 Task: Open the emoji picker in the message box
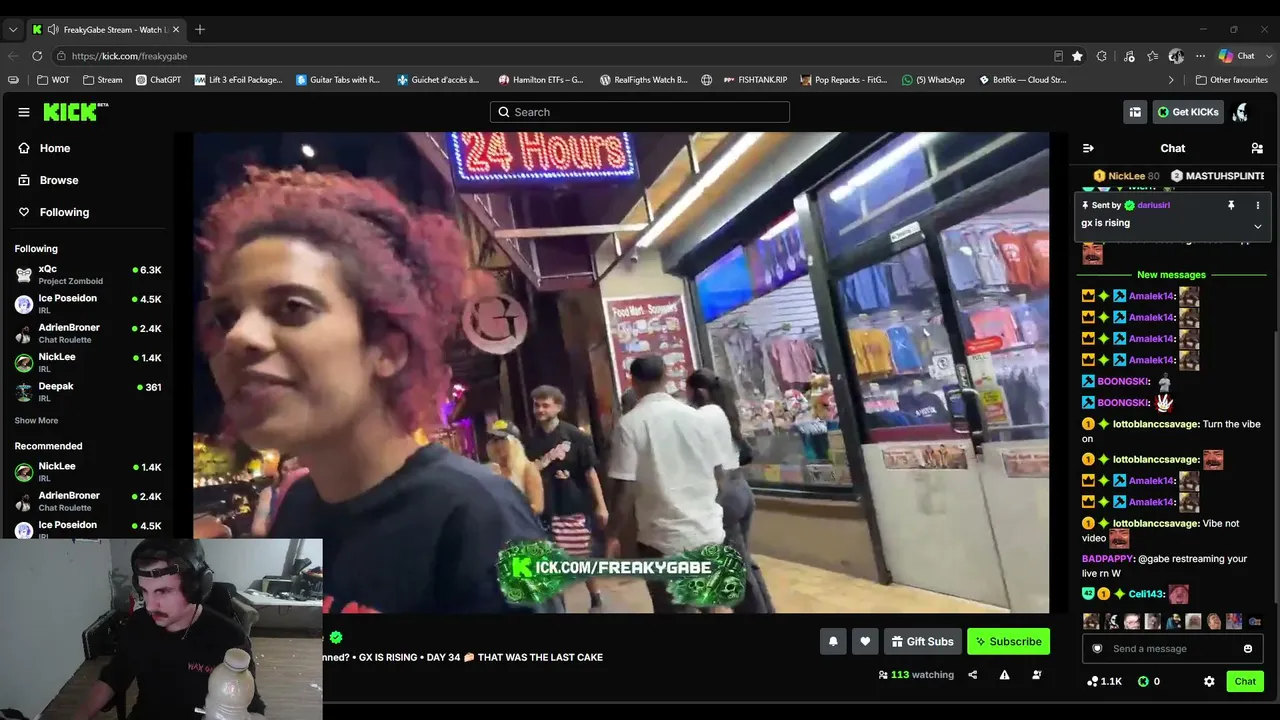tap(1248, 649)
